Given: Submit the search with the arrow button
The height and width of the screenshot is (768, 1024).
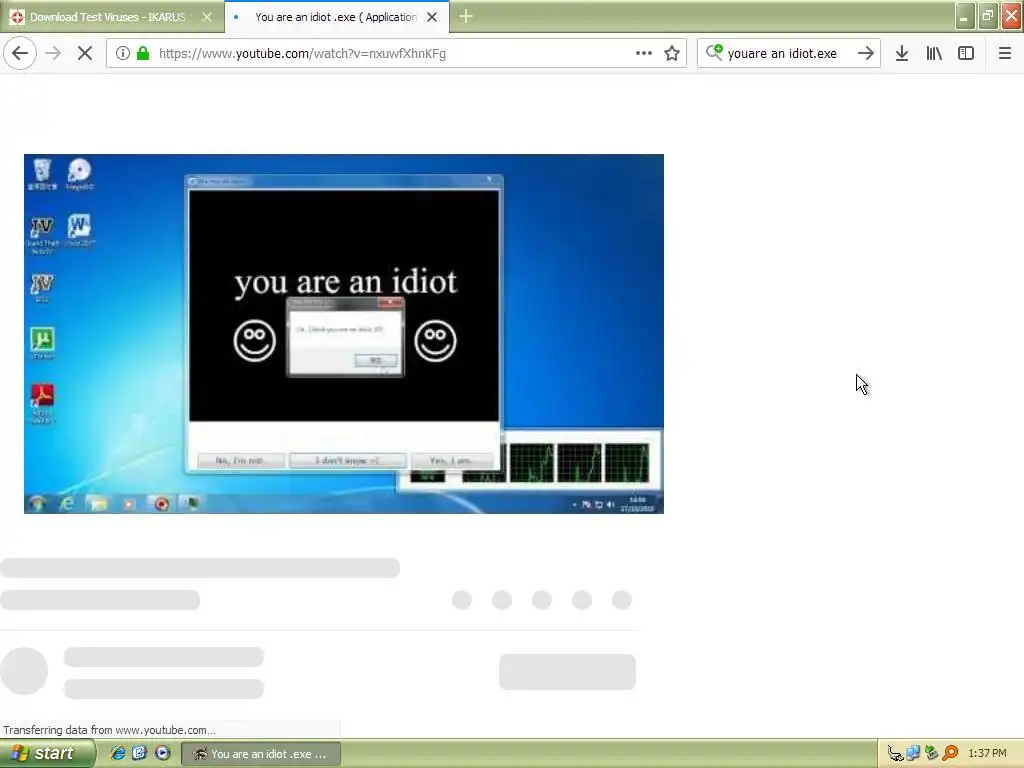Looking at the screenshot, I should tap(865, 53).
